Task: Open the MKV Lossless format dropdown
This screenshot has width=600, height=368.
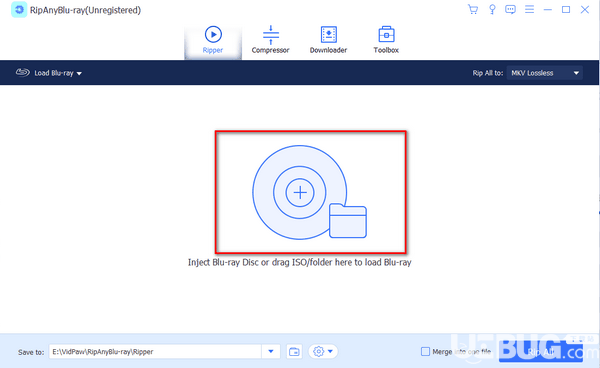Action: (545, 73)
